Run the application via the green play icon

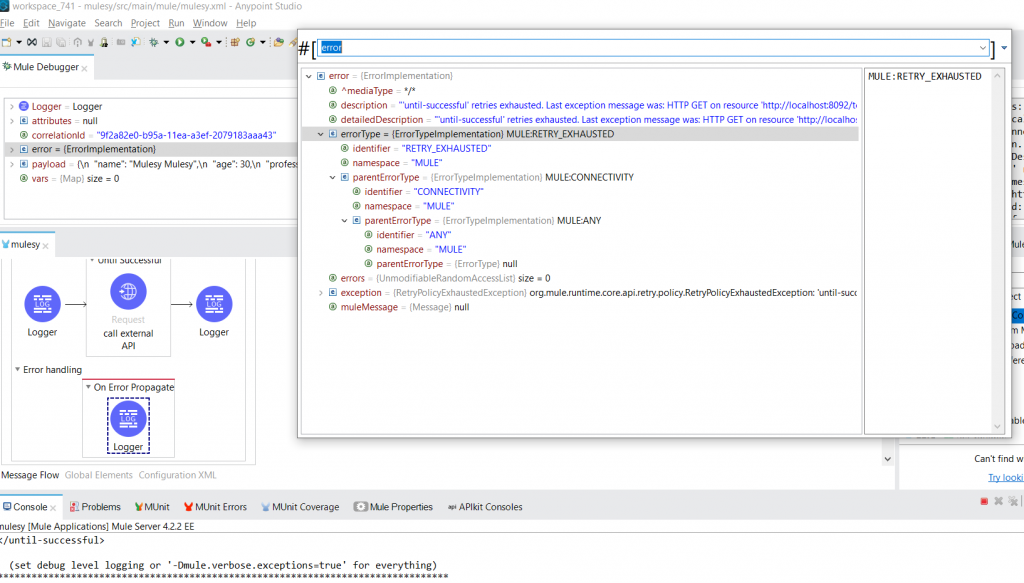tap(180, 43)
